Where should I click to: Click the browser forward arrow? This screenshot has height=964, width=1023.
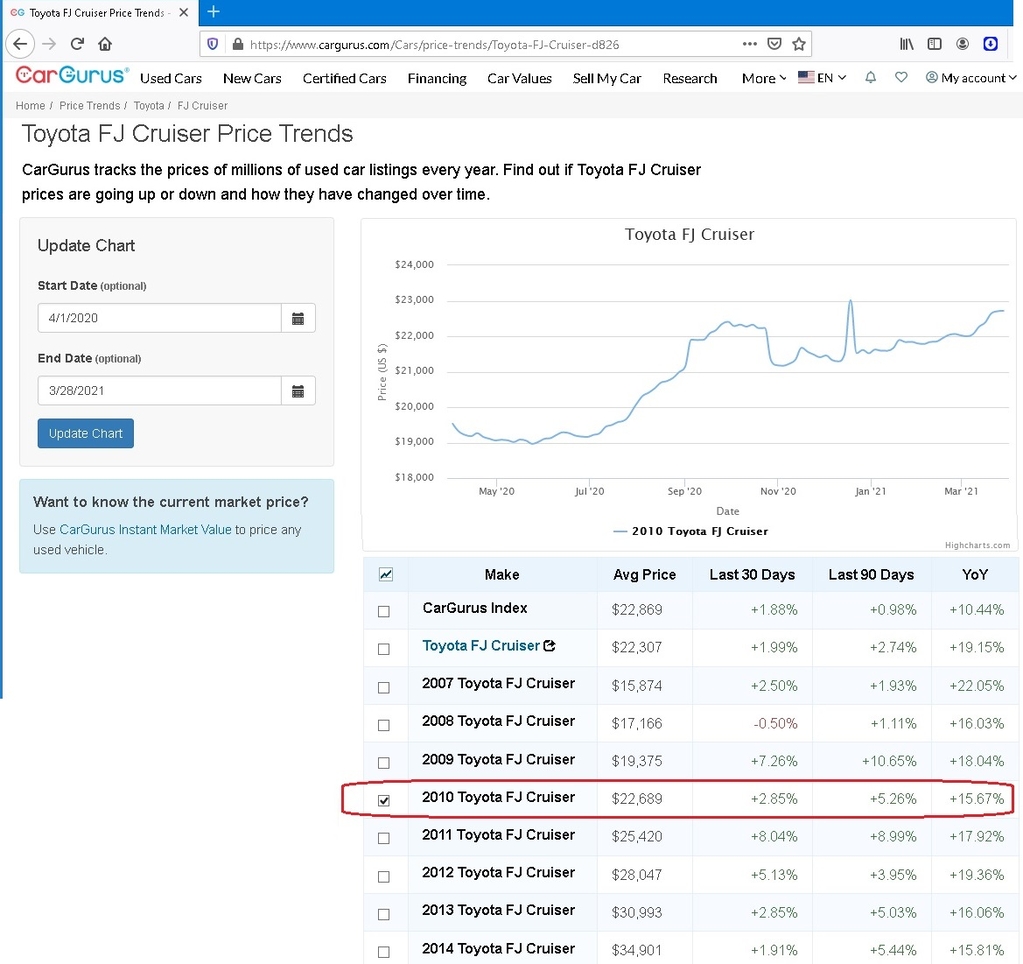click(x=49, y=44)
